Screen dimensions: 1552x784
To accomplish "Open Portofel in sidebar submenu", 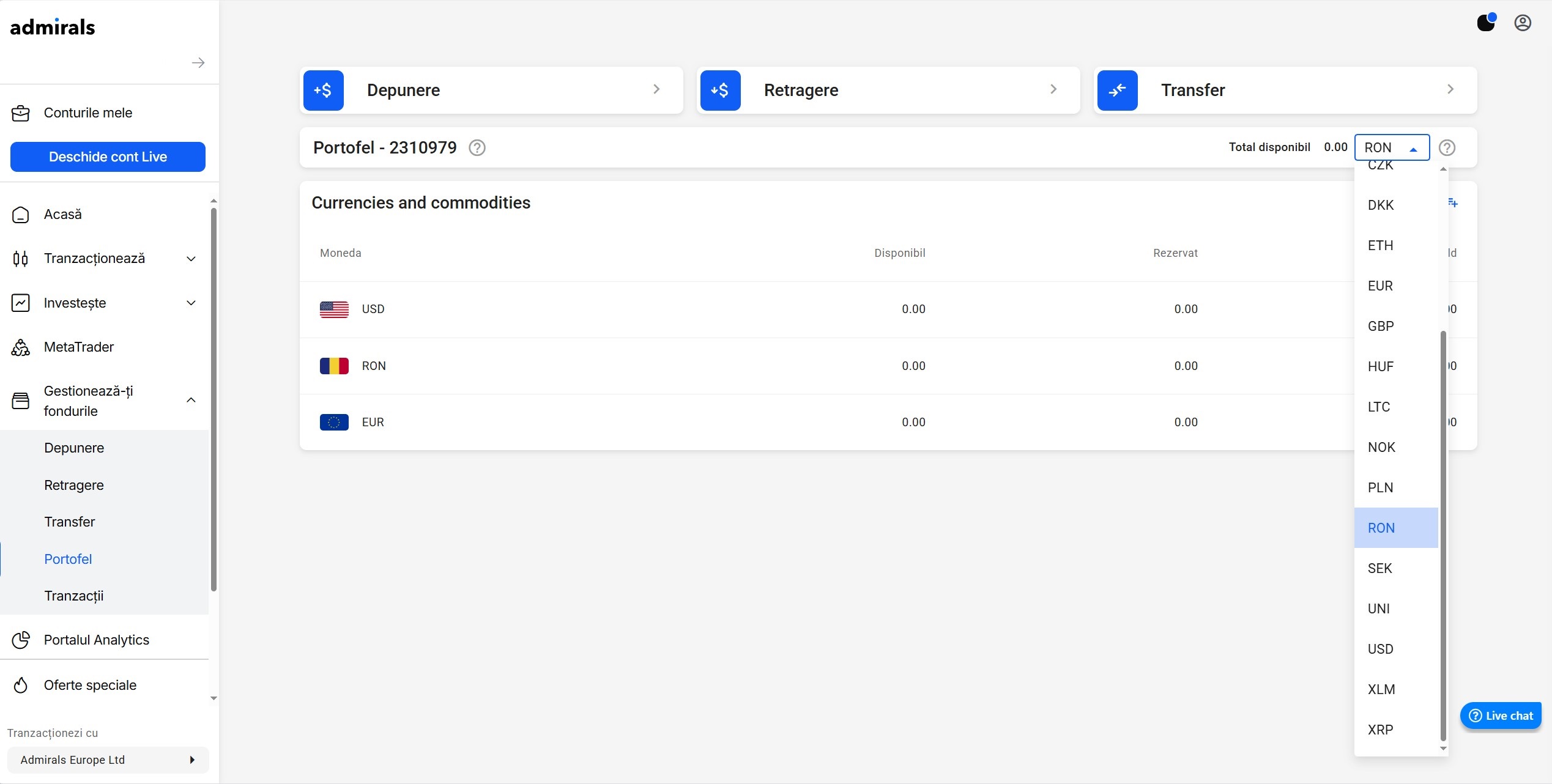I will [x=68, y=559].
